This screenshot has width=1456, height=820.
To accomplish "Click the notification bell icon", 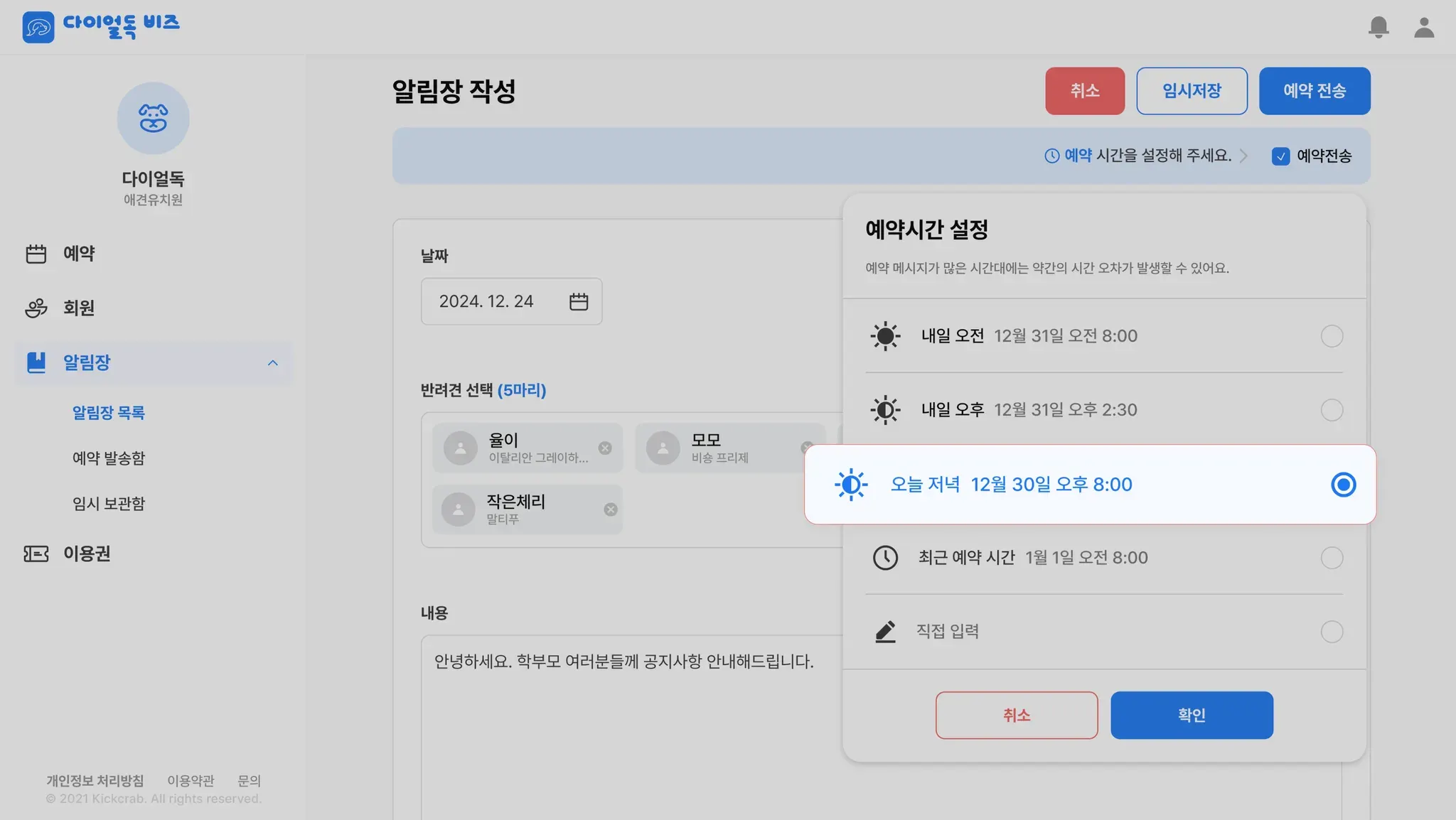I will coord(1378,27).
